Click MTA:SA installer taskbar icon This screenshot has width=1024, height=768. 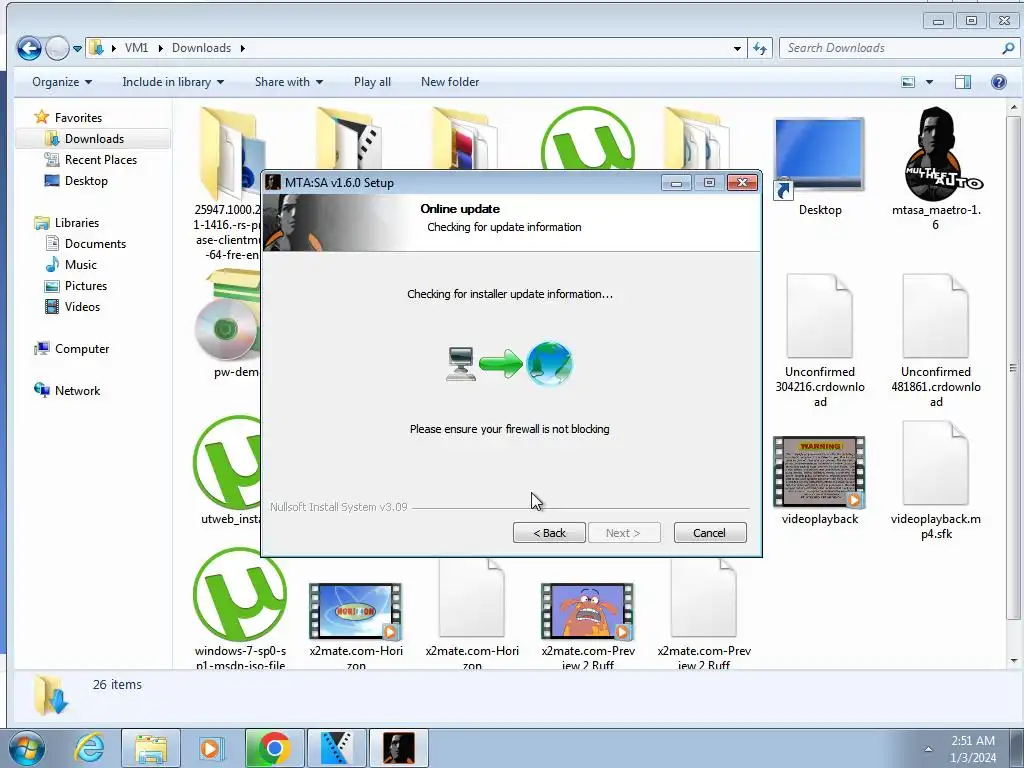coord(398,748)
